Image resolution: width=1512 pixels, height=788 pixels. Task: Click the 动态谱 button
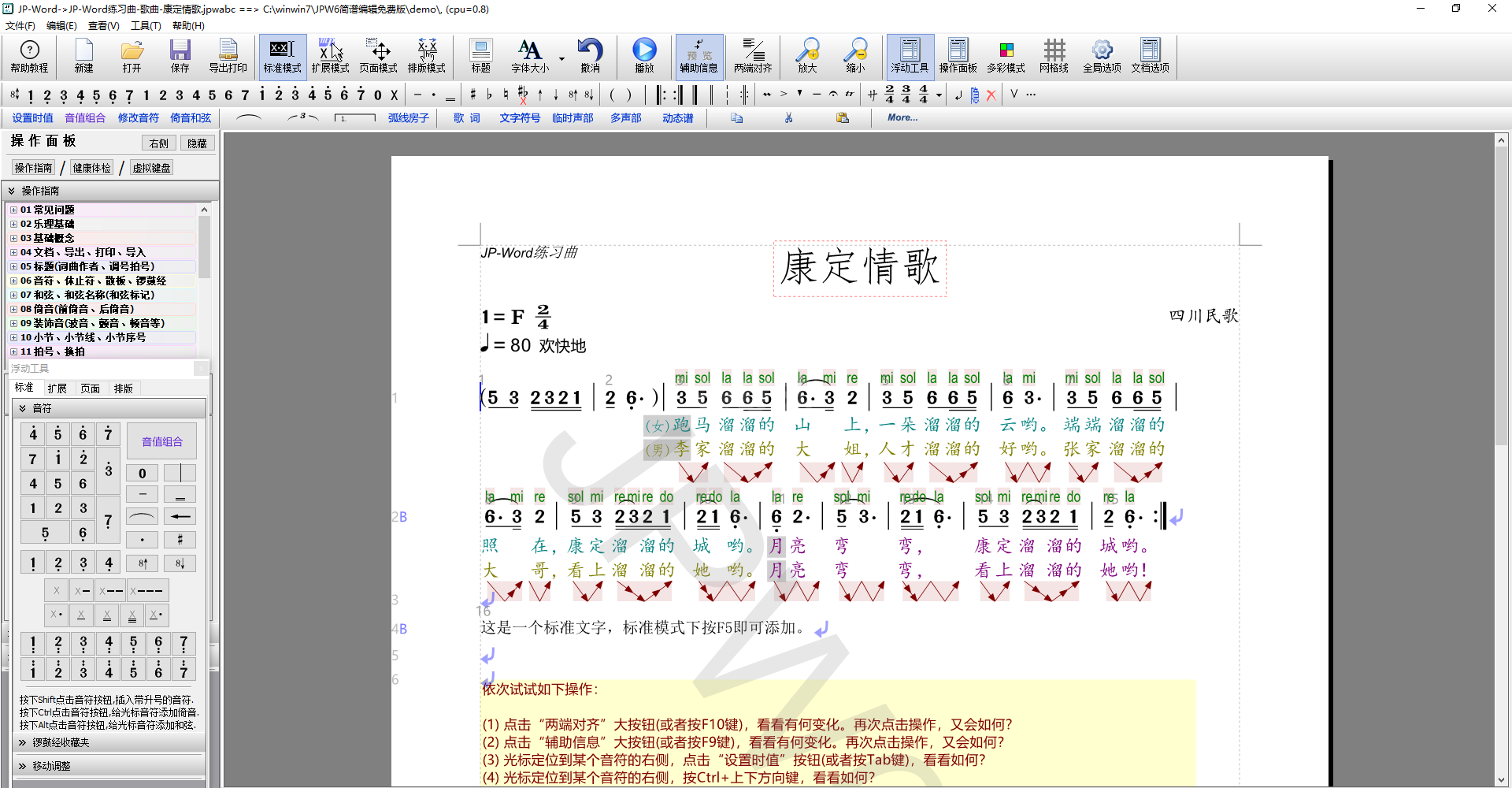pyautogui.click(x=677, y=118)
